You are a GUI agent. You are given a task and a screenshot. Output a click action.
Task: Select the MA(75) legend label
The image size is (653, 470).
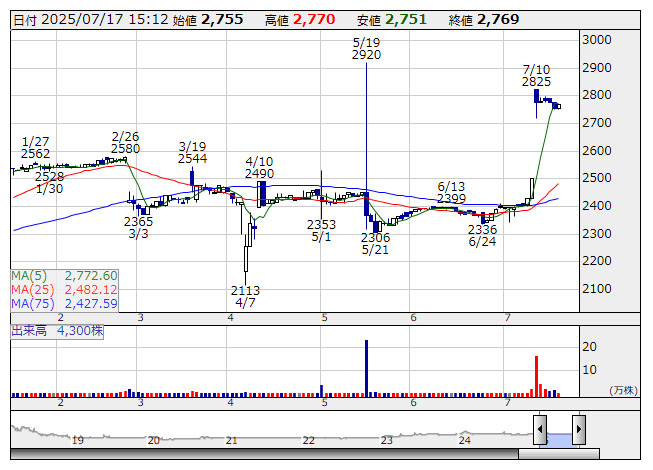click(33, 304)
